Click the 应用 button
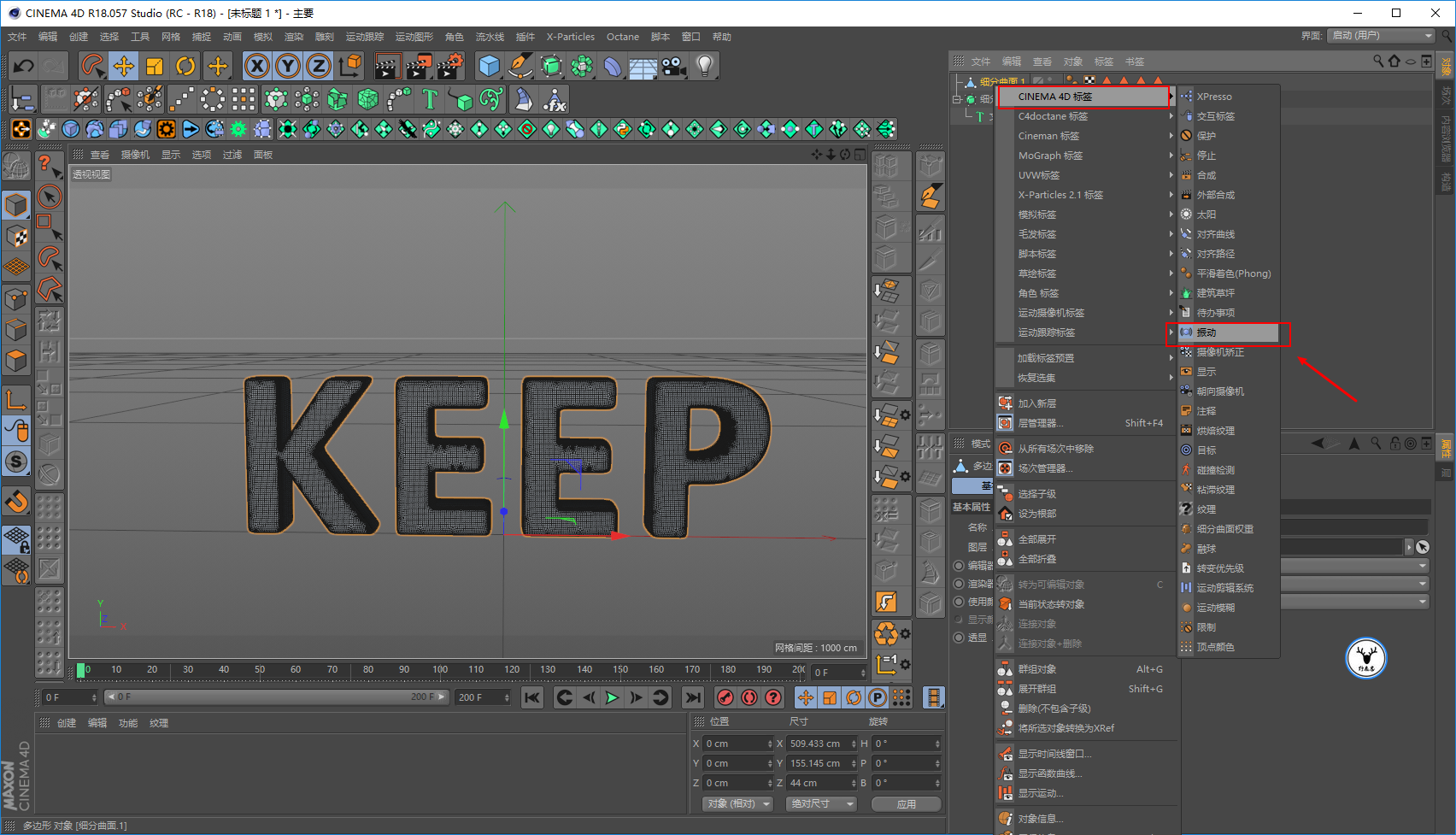Screen dimensions: 1456x835 coord(906,804)
